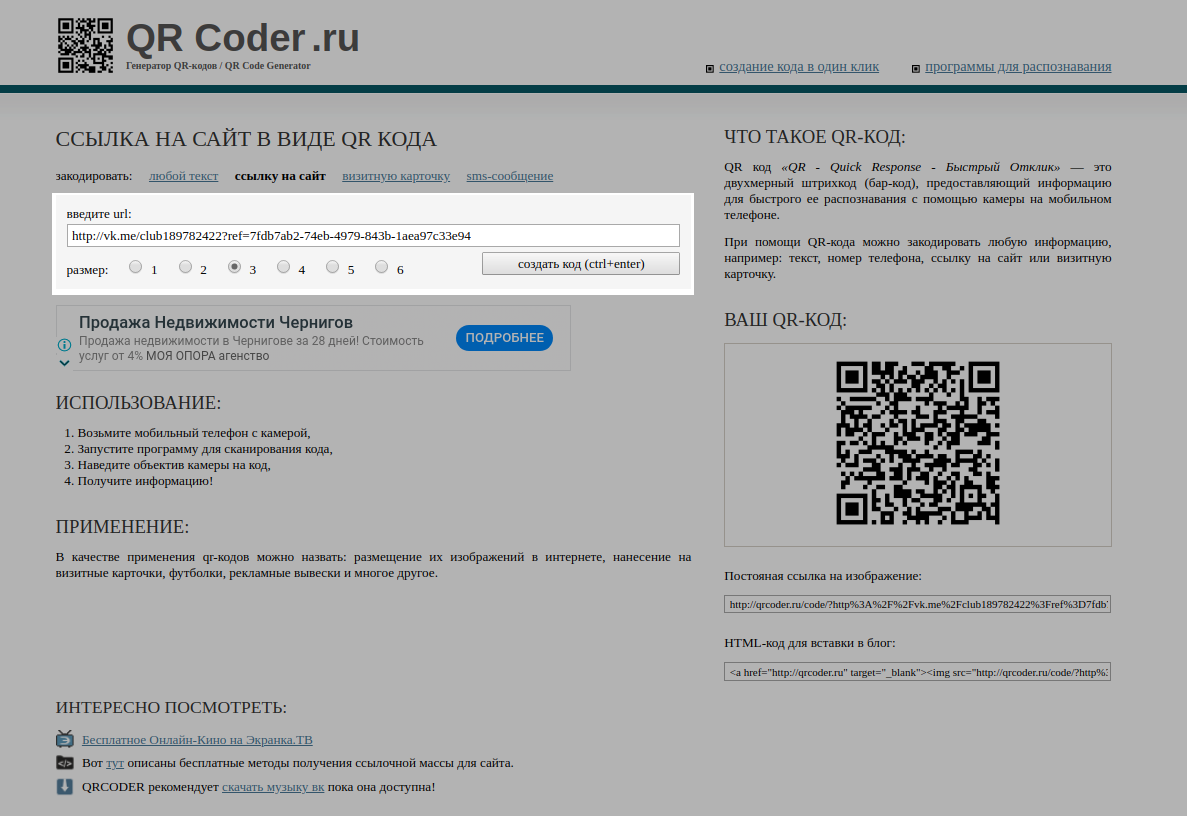Click bullet icon before 'создание кода в один клик'
Screen dimensions: 1187x816
pyautogui.click(x=709, y=69)
